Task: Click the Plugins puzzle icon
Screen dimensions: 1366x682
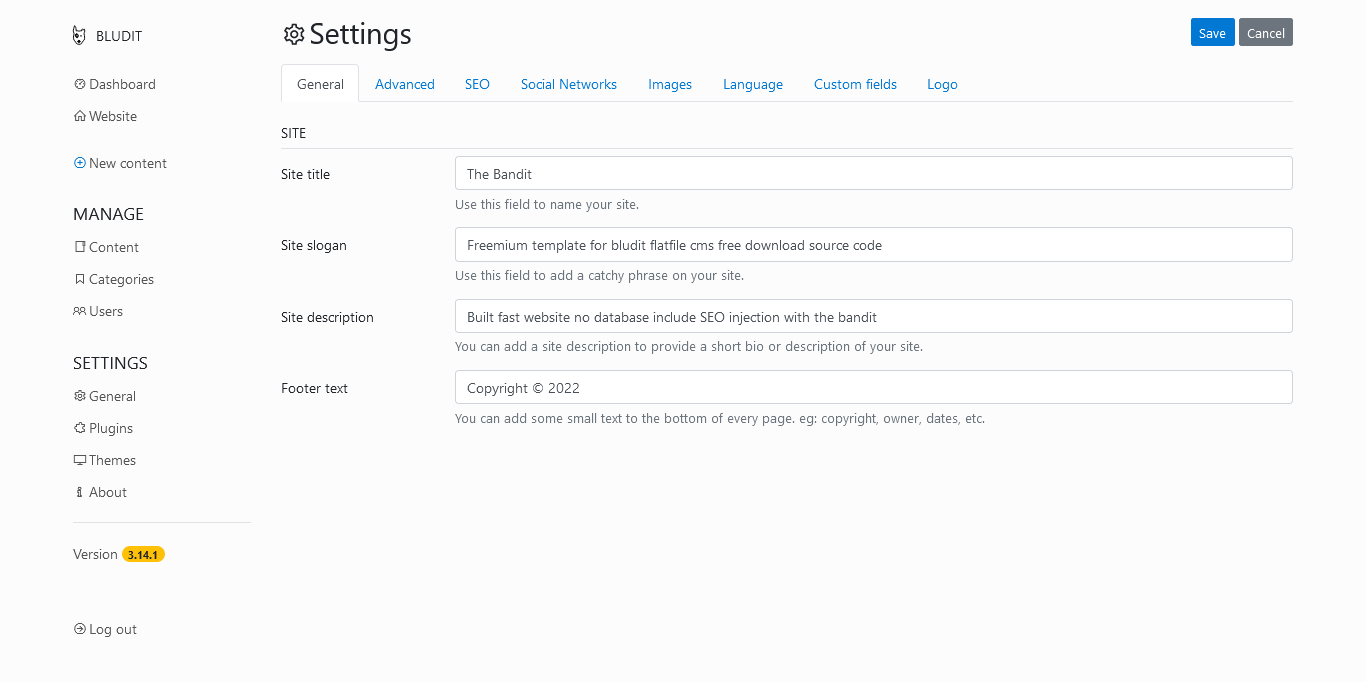Action: [80, 428]
